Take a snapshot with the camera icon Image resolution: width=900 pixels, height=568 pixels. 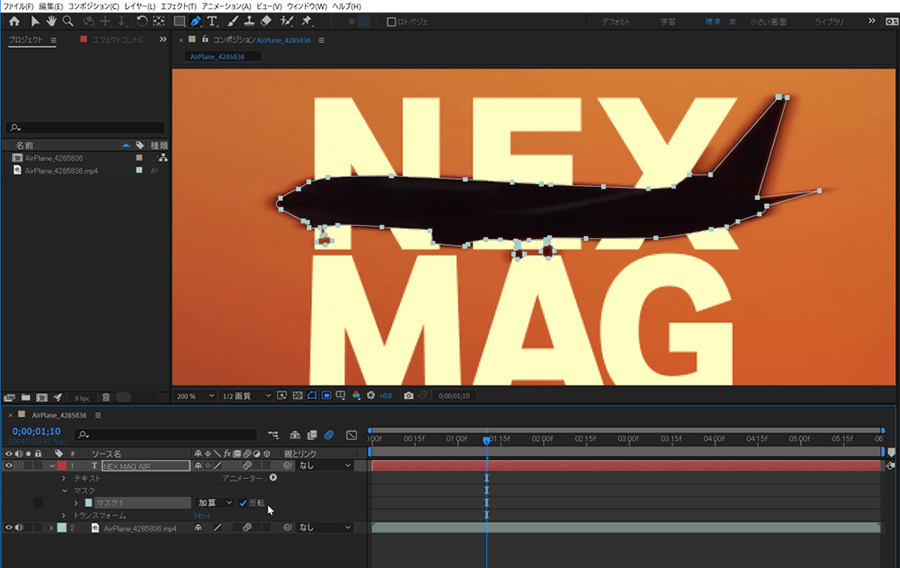[x=408, y=396]
